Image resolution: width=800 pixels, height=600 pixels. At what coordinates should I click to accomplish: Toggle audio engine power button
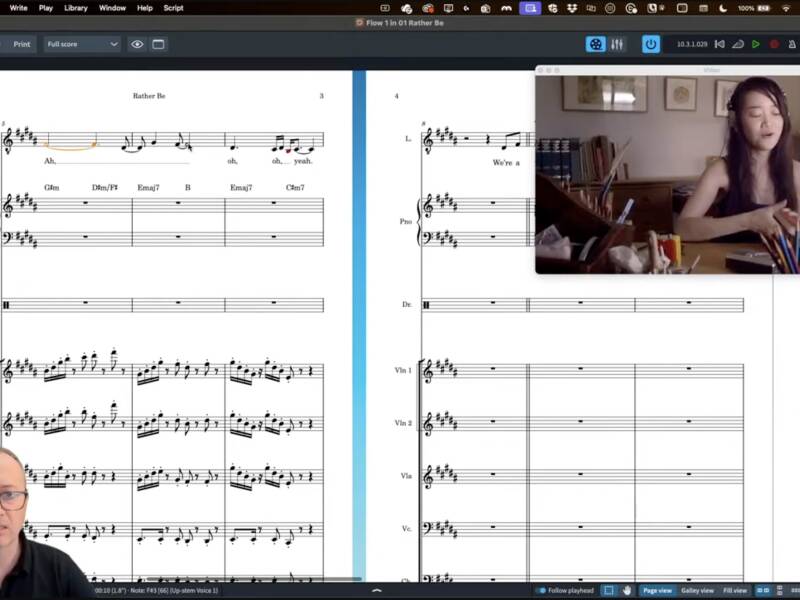coord(651,44)
